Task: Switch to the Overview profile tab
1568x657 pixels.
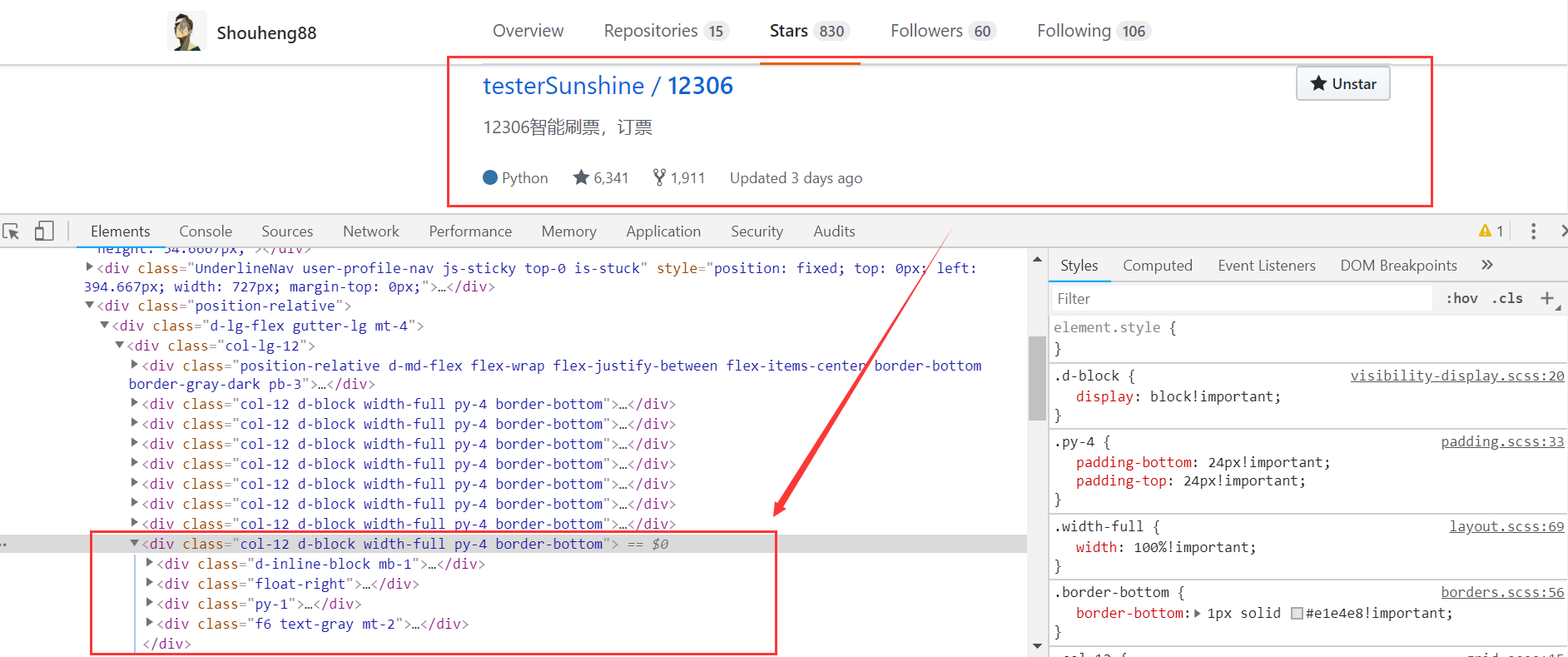Action: [528, 31]
